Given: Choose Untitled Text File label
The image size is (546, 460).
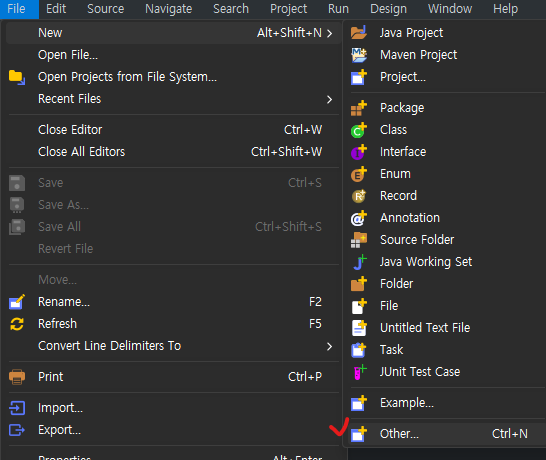Looking at the screenshot, I should 425,328.
